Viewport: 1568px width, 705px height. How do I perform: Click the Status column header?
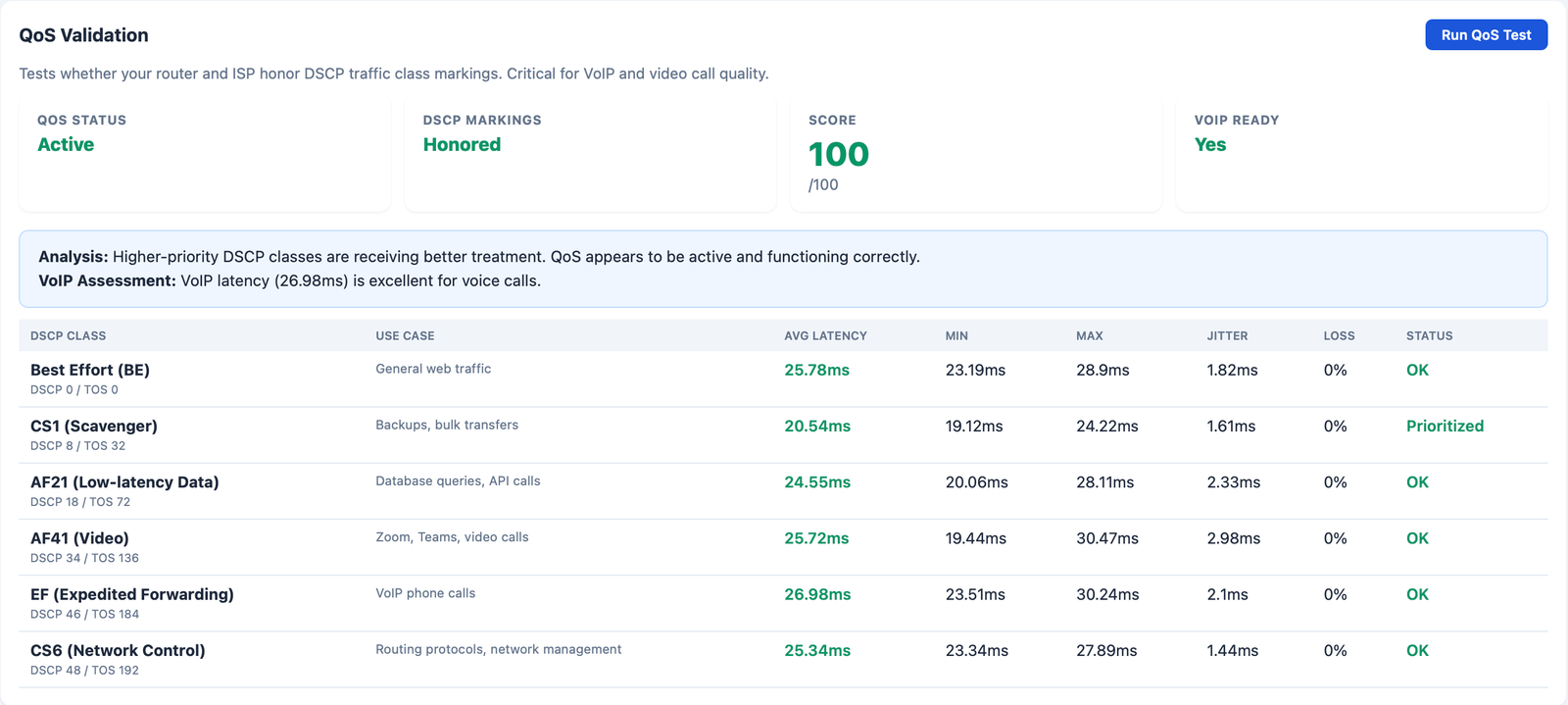click(x=1429, y=335)
